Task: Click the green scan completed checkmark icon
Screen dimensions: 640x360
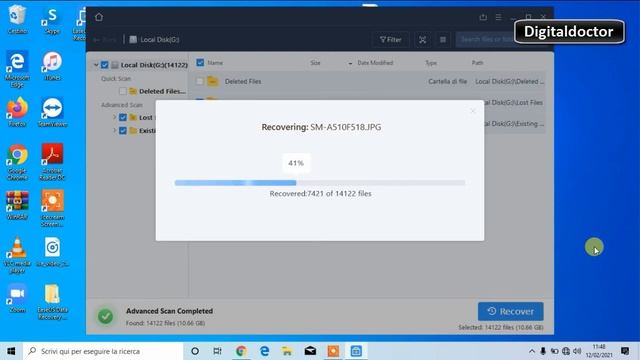Action: click(105, 316)
